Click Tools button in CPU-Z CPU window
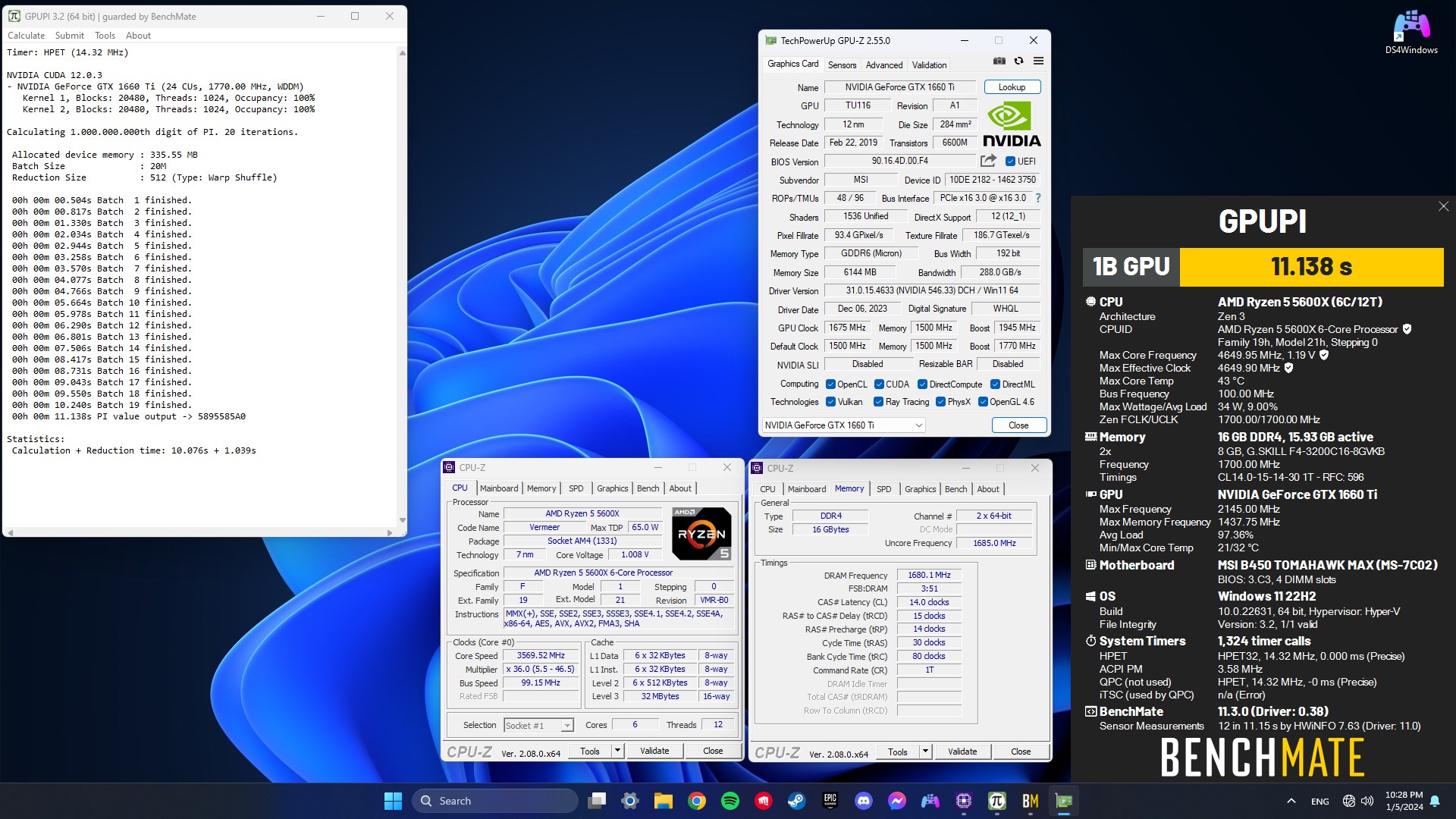 pyautogui.click(x=590, y=751)
